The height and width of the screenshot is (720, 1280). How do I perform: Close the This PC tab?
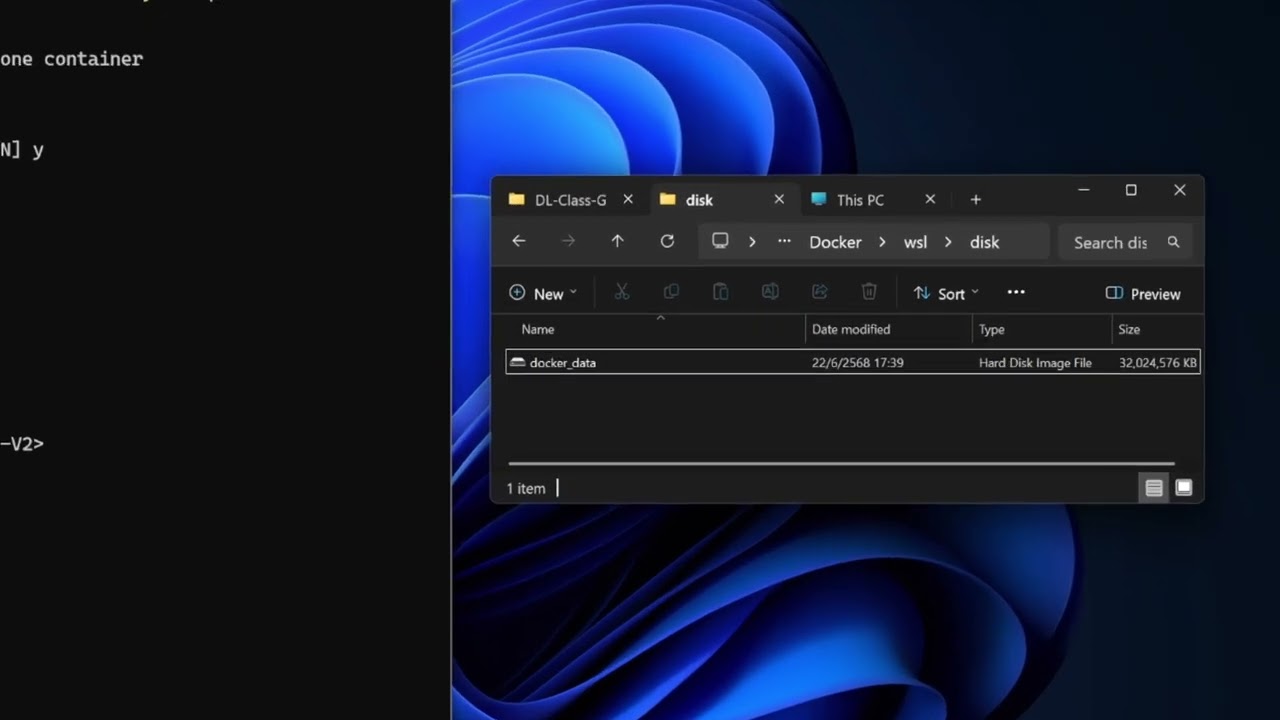(930, 199)
